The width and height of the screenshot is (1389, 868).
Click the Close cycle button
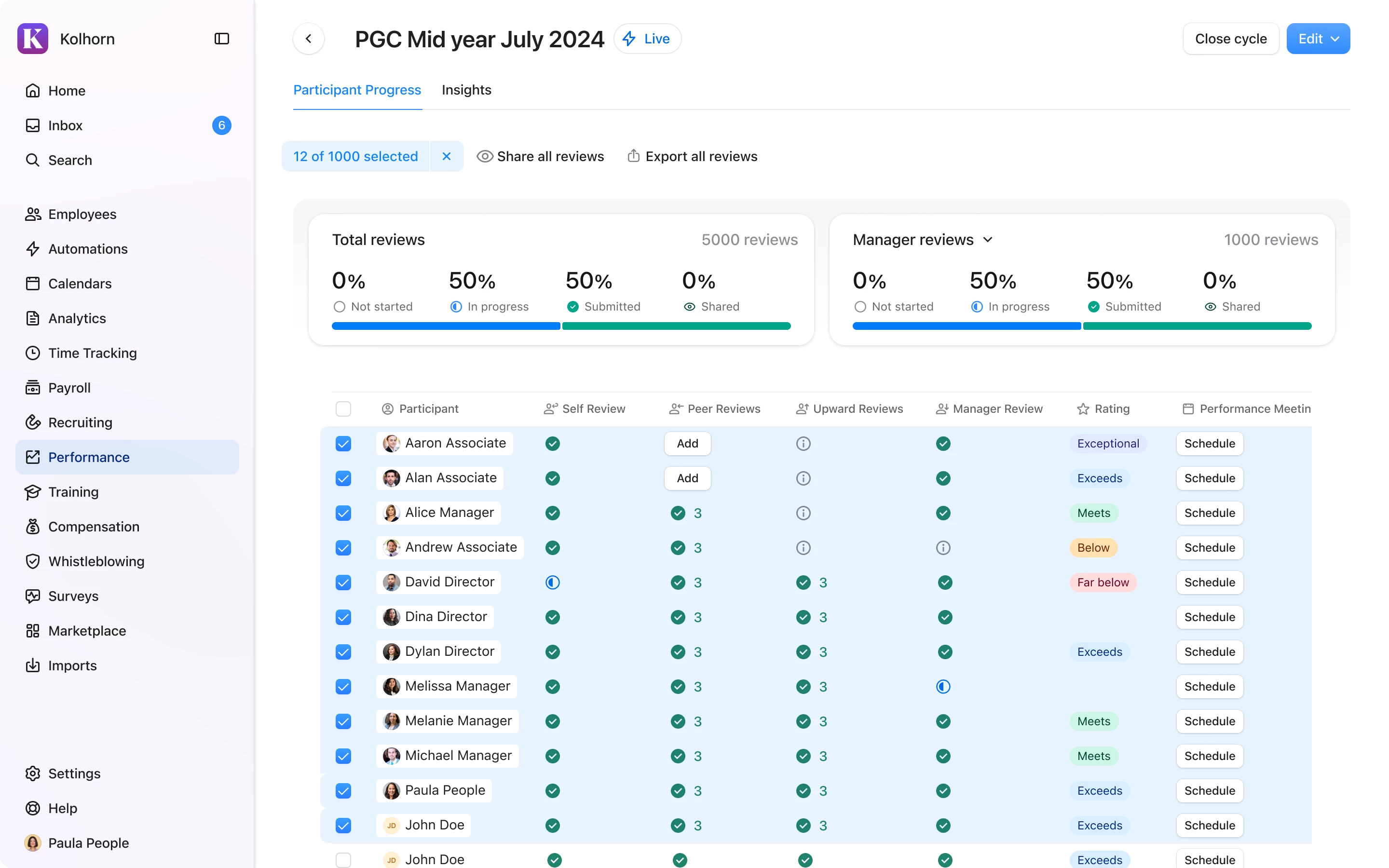(x=1230, y=39)
